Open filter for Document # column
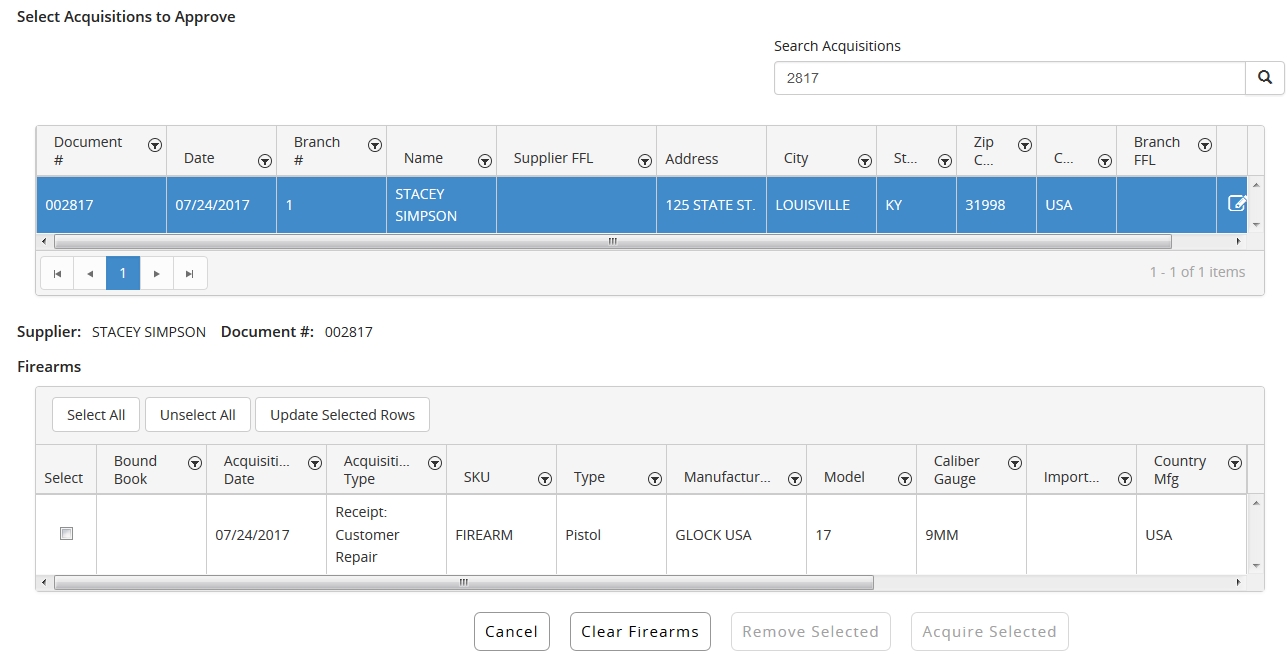This screenshot has width=1288, height=658. tap(155, 145)
